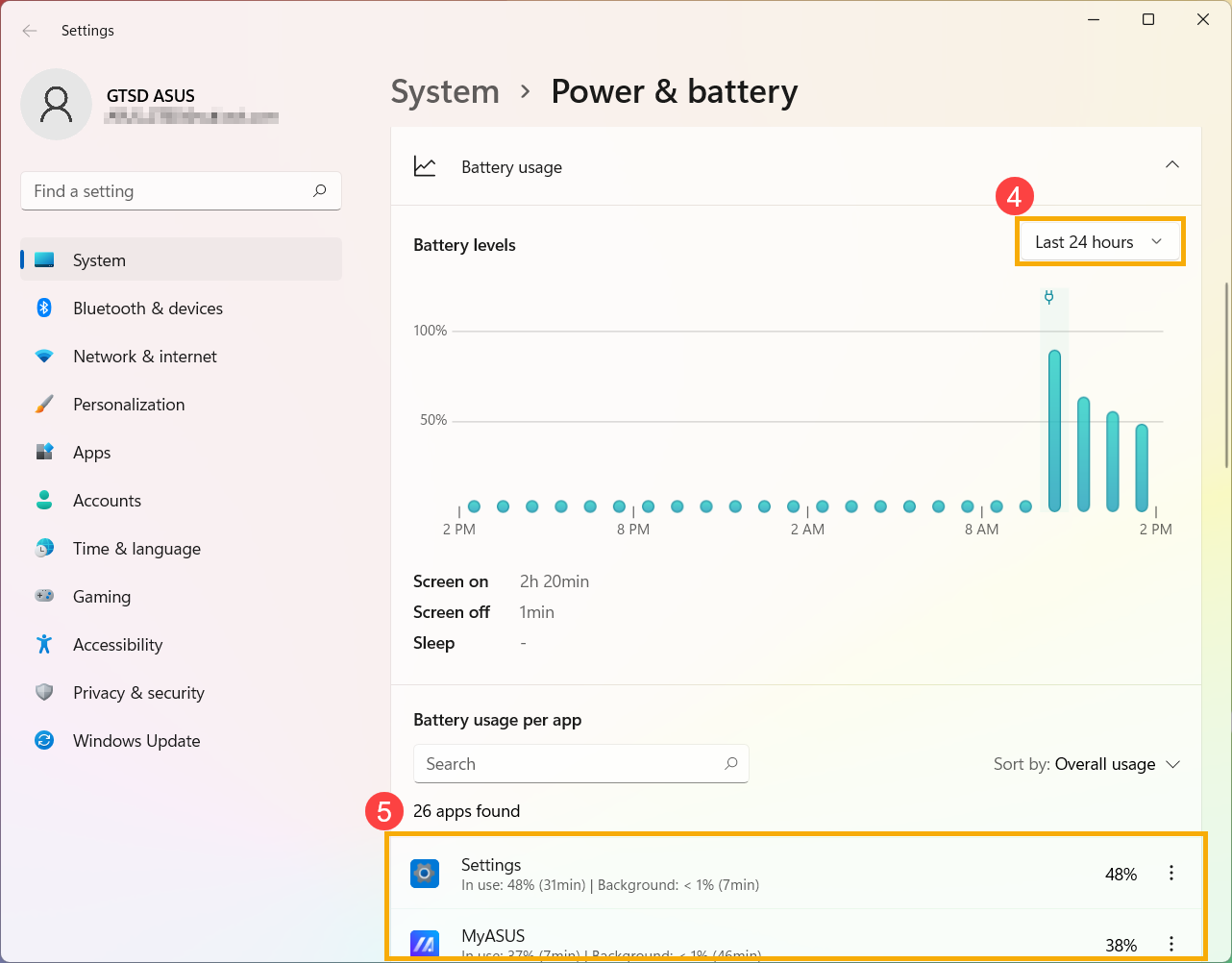Screen dimensions: 1232x963
Task: Click the Find a setting search field
Action: click(181, 190)
